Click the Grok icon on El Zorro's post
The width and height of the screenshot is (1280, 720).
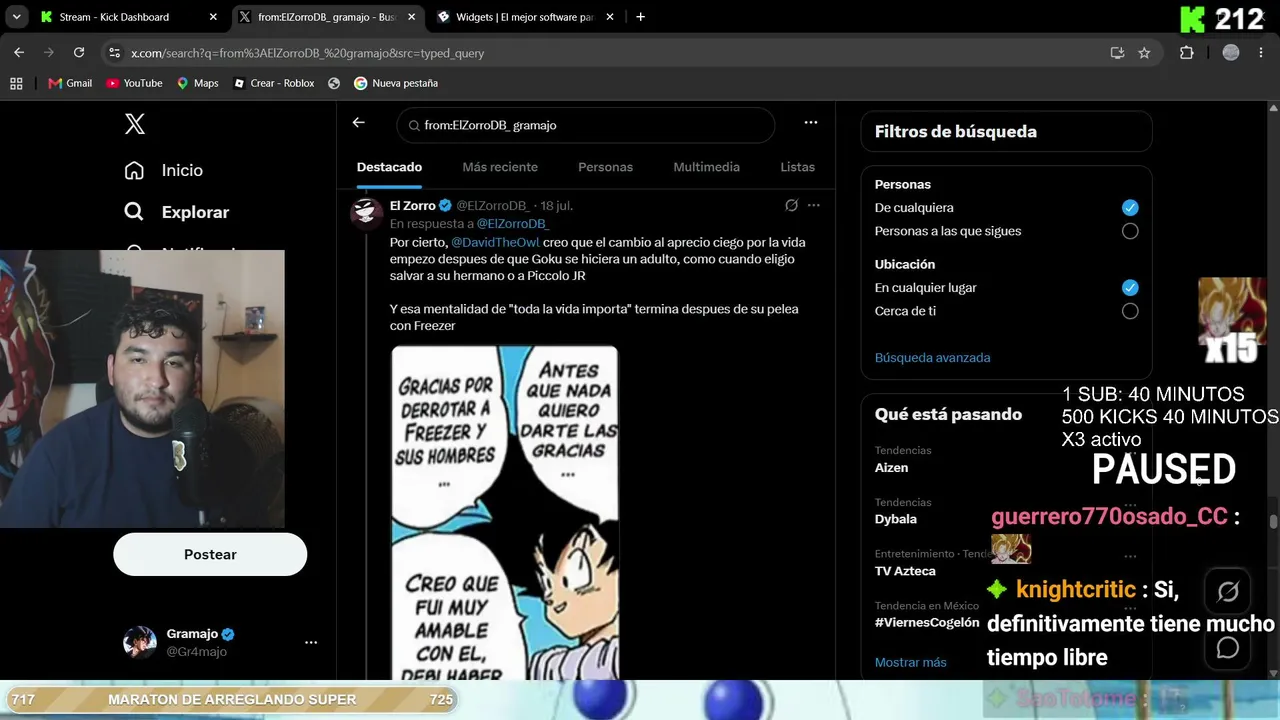click(x=791, y=205)
